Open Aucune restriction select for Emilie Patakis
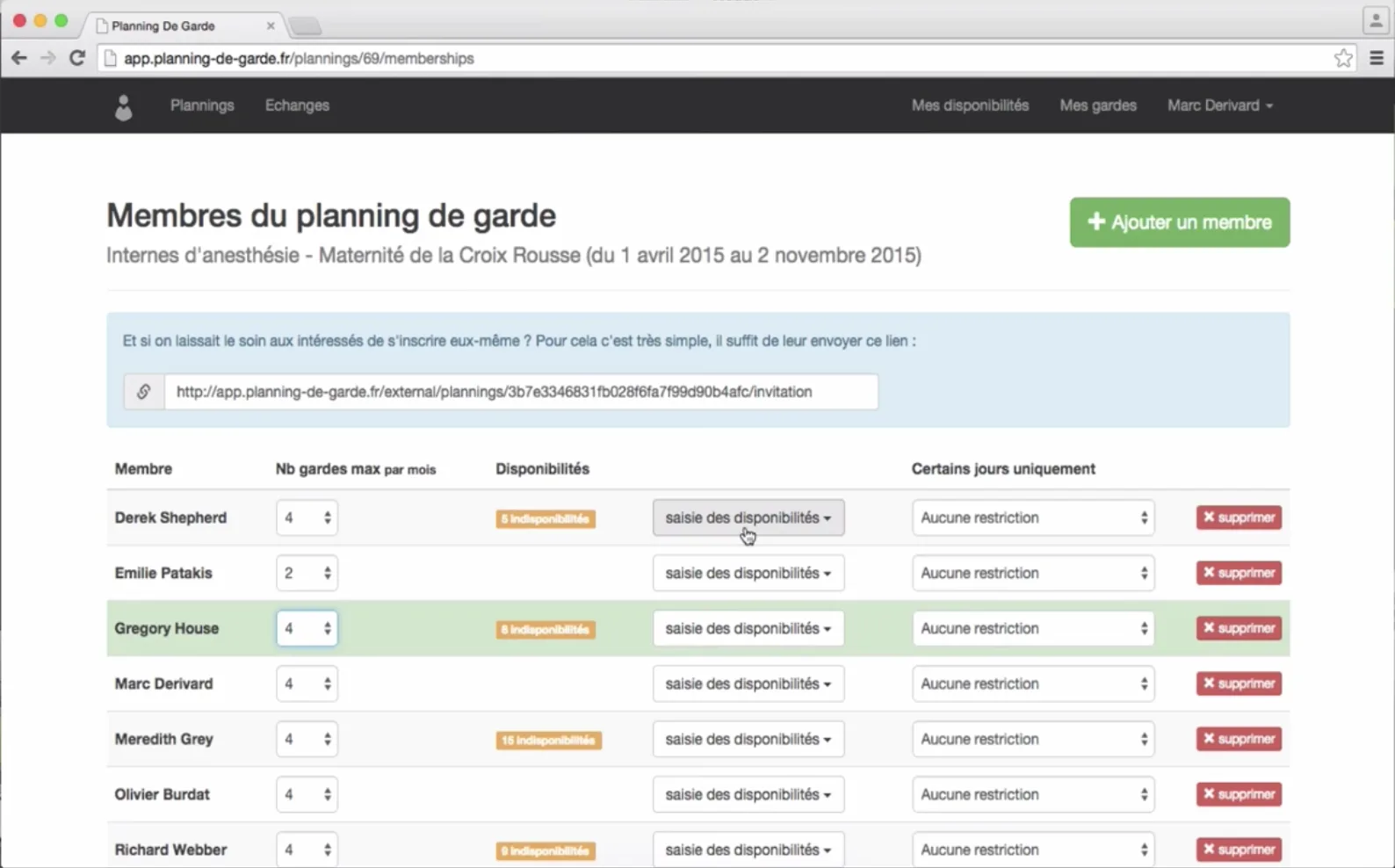 point(1033,573)
